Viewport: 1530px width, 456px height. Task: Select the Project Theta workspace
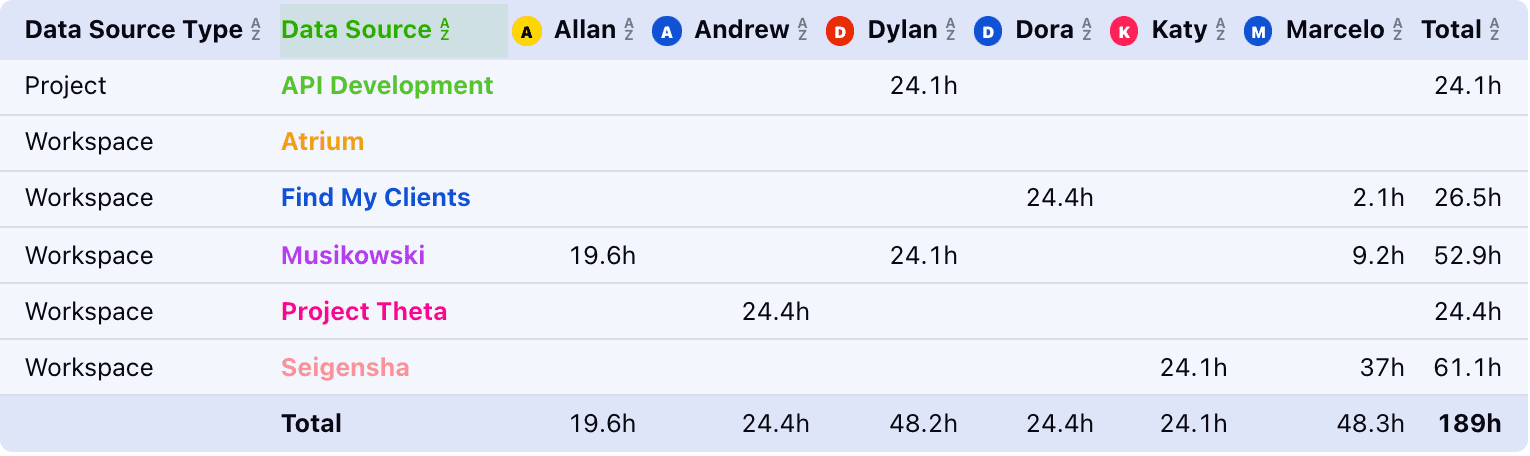tap(364, 312)
